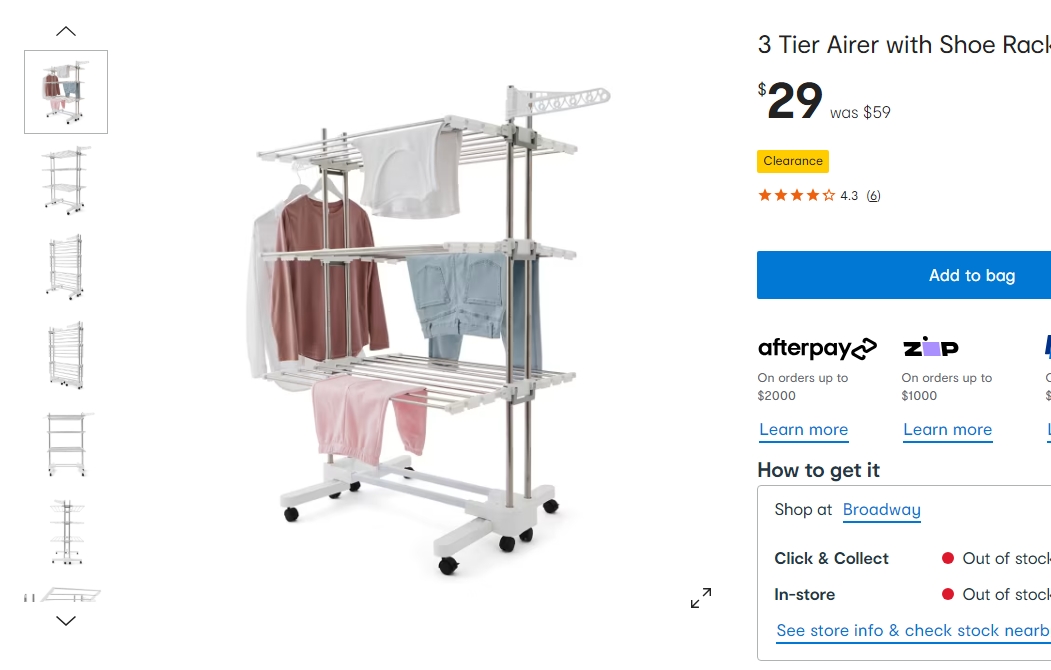
Task: Click the Zip logo
Action: coord(931,347)
